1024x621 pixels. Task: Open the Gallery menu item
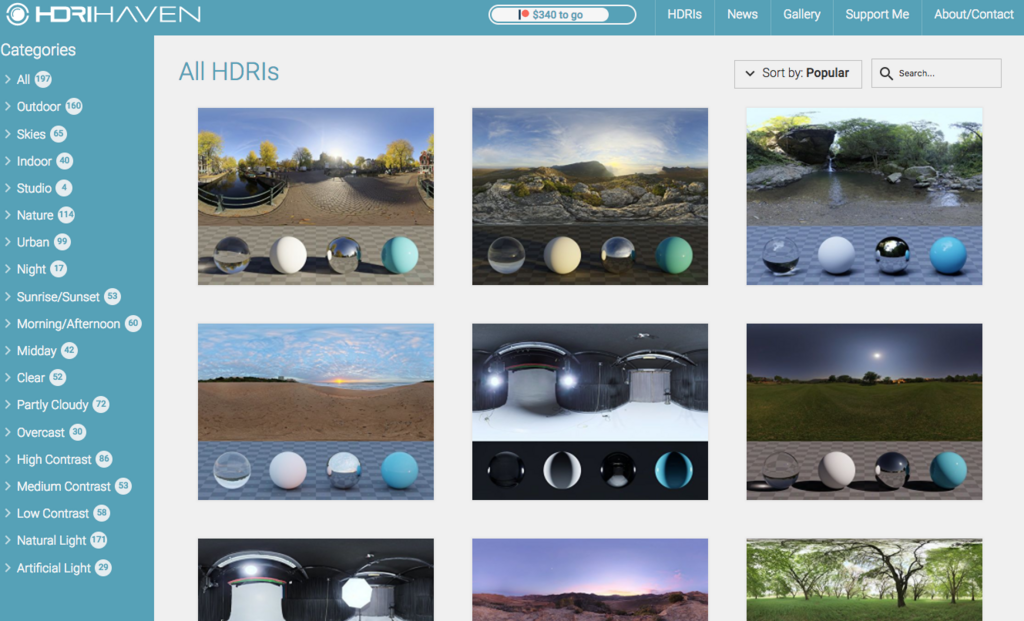point(802,14)
